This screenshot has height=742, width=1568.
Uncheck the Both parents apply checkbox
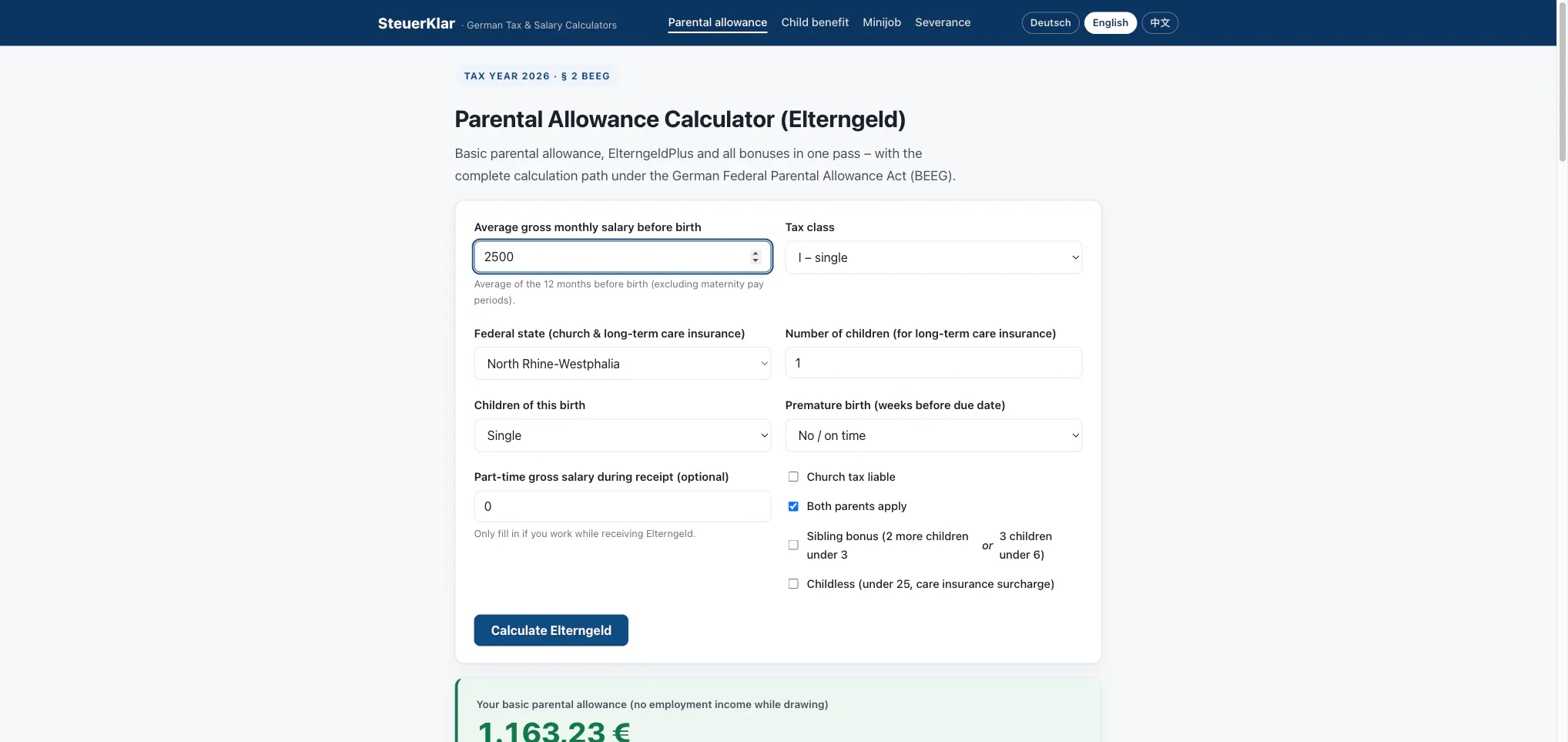click(793, 506)
